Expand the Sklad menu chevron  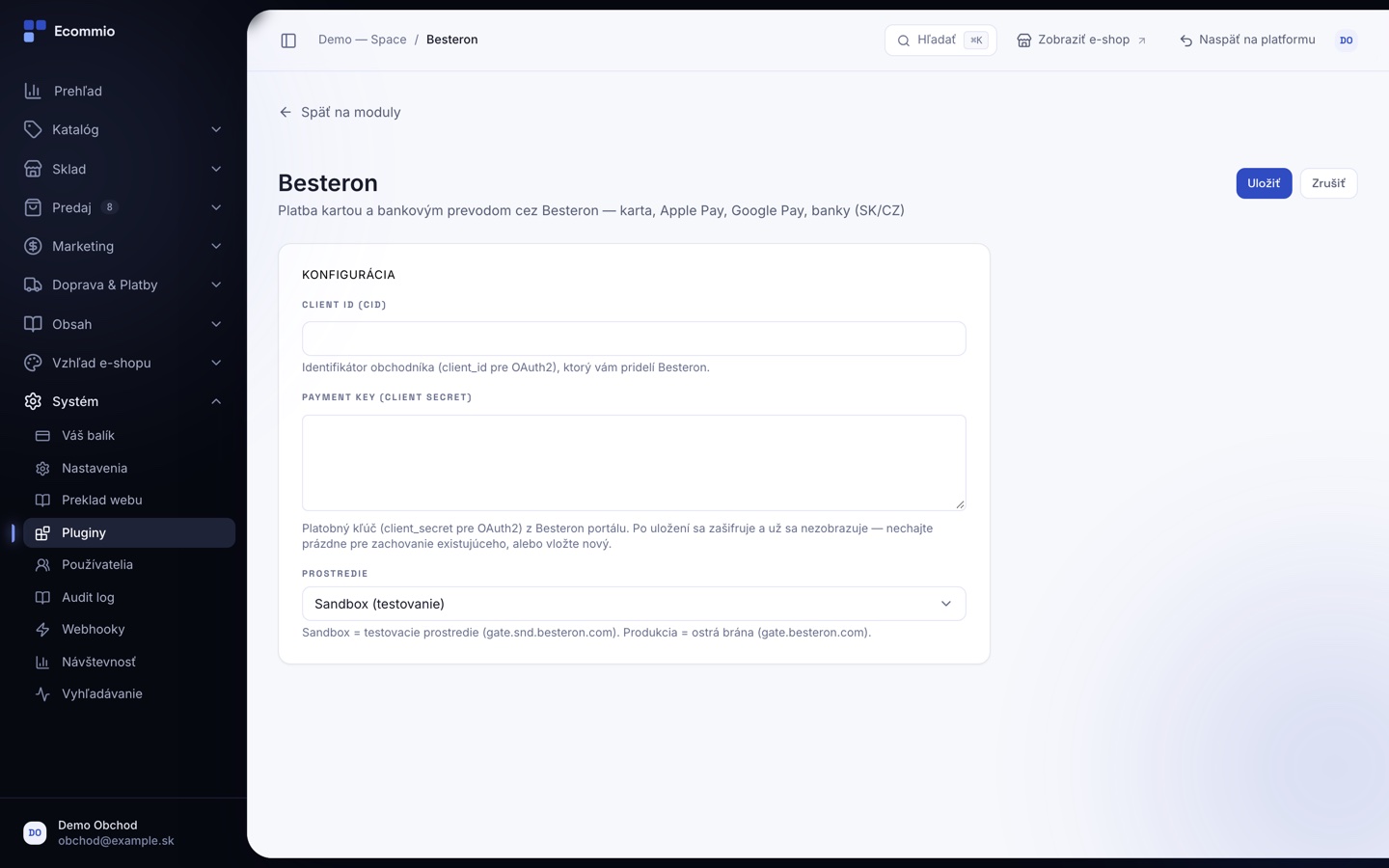(216, 169)
